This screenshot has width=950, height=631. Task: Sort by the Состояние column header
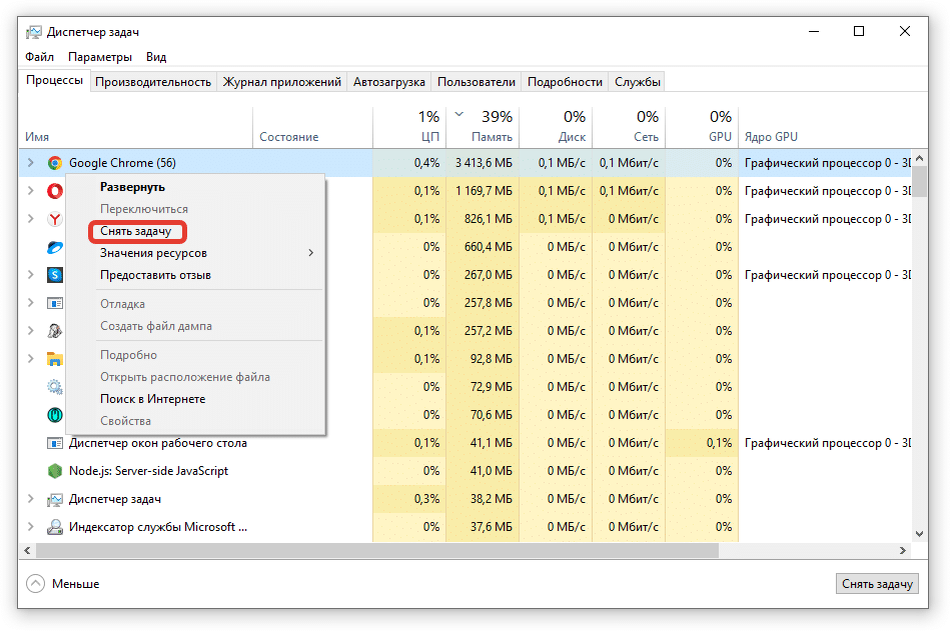tap(313, 127)
